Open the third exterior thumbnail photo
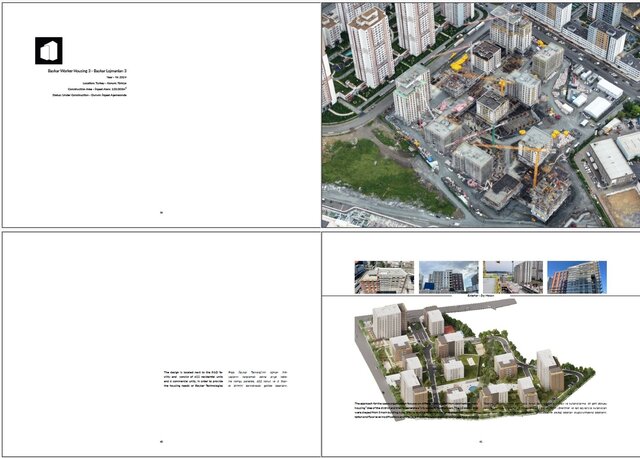Viewport: 640px width, 458px height. click(x=512, y=277)
